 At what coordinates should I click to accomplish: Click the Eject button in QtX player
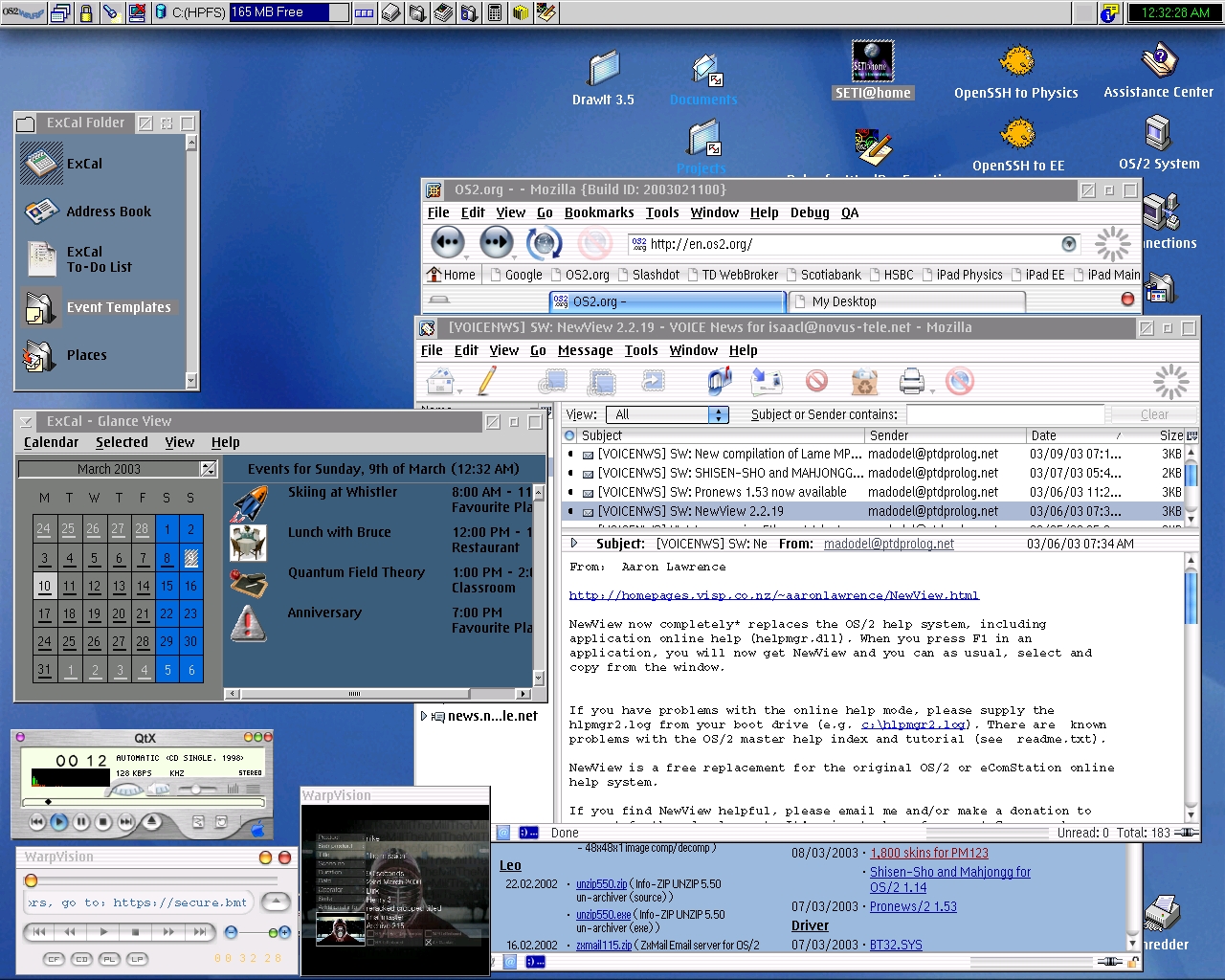click(151, 821)
